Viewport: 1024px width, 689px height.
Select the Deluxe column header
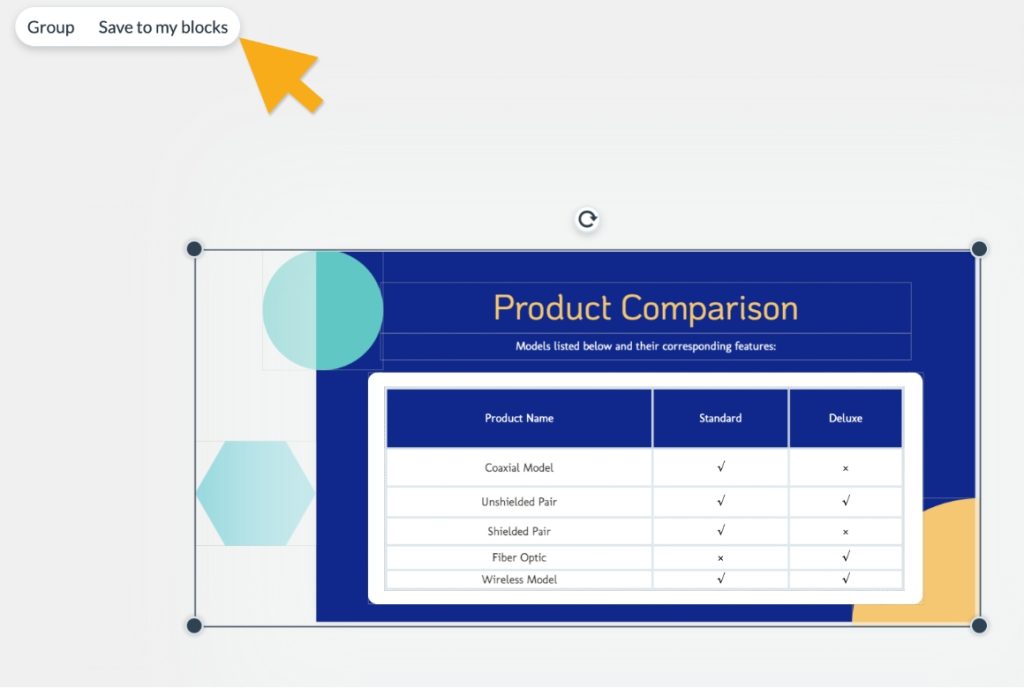(845, 418)
